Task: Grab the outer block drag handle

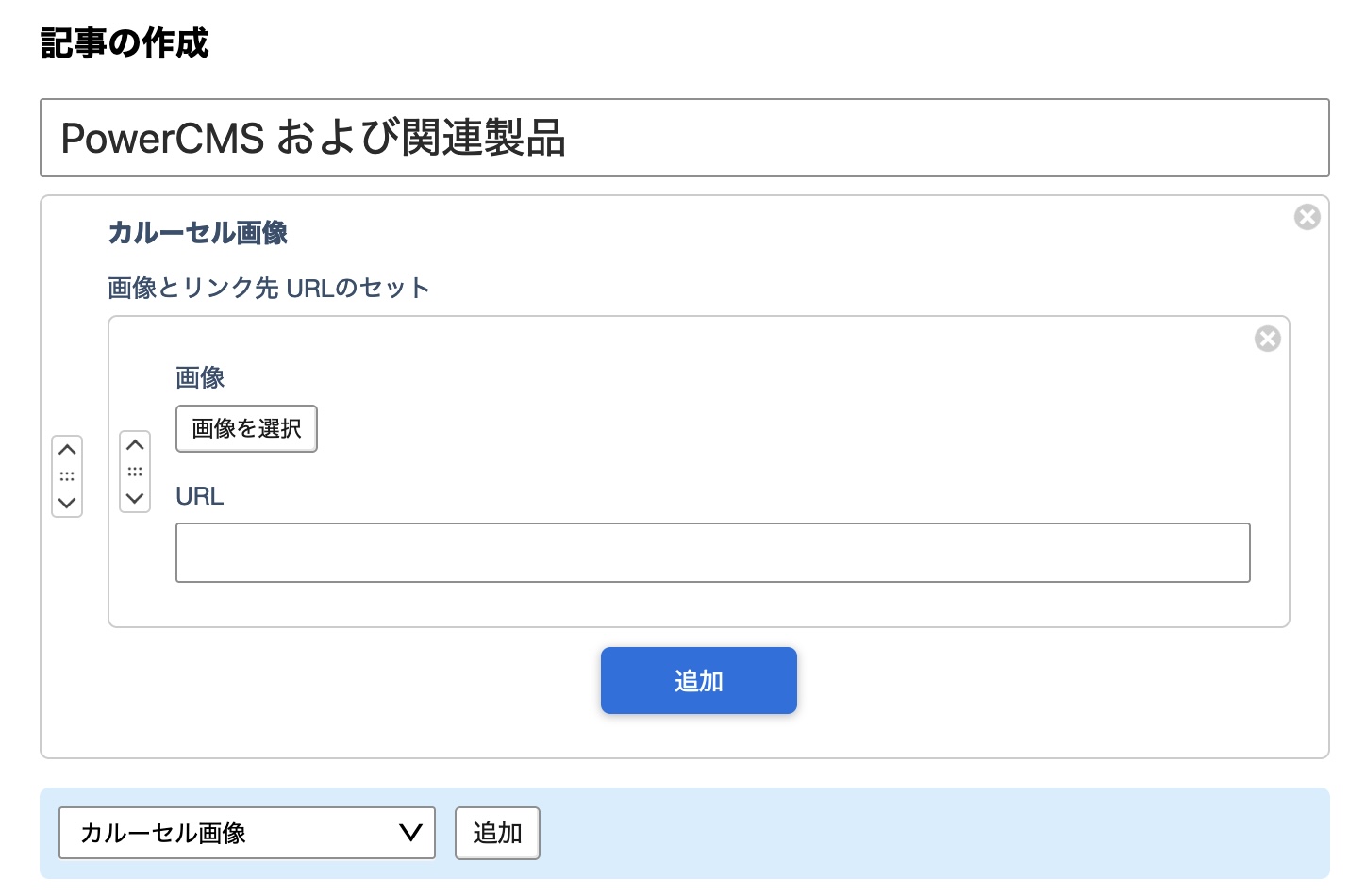Action: click(x=67, y=476)
